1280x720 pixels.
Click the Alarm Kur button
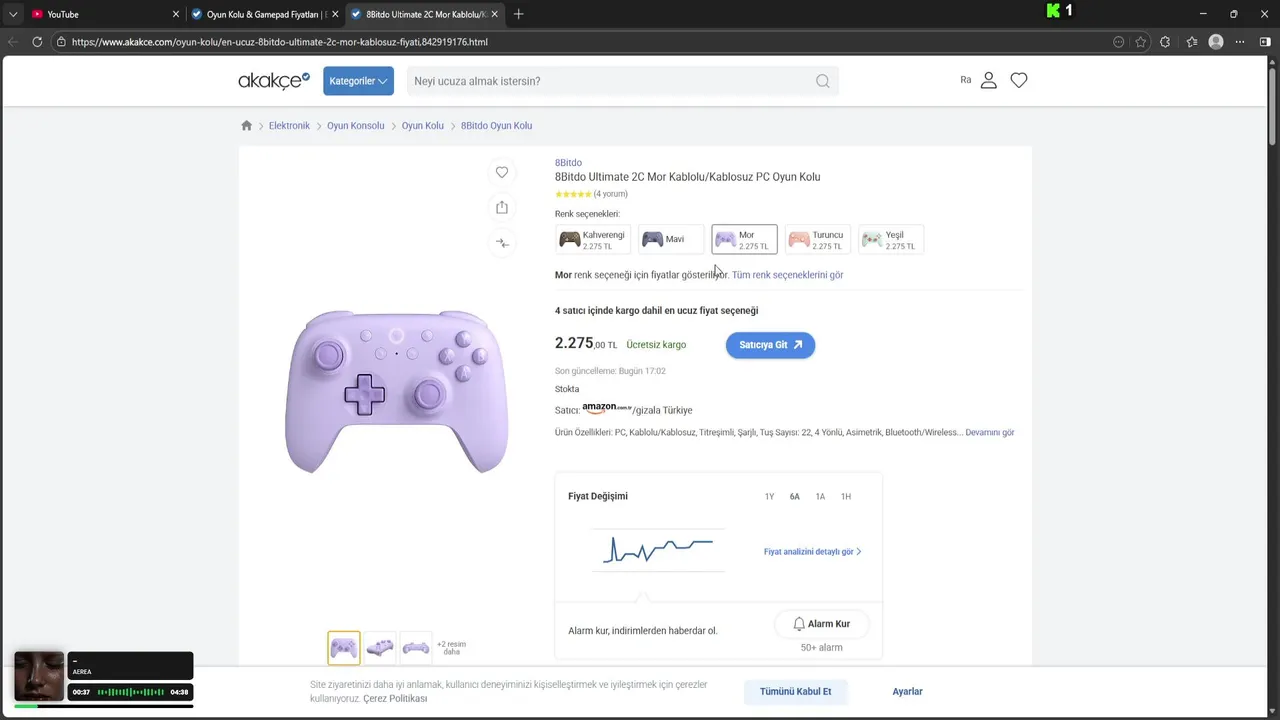click(821, 624)
